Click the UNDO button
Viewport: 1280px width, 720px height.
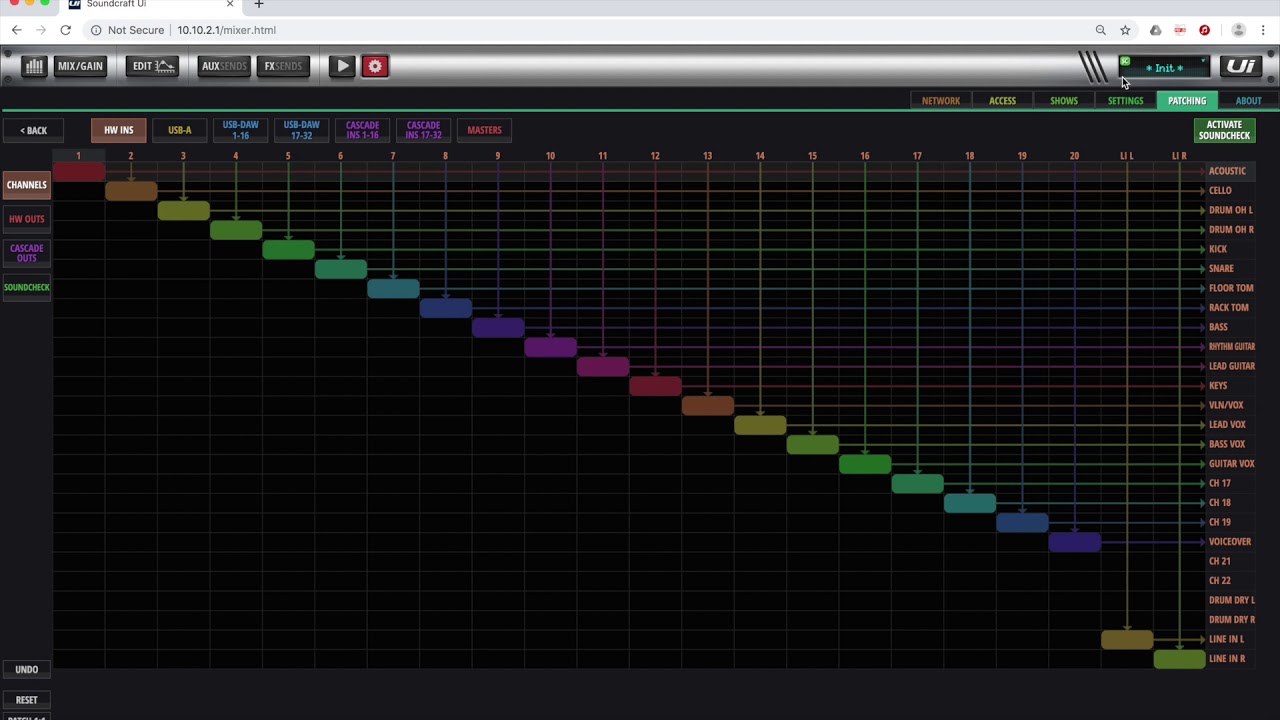[x=26, y=670]
